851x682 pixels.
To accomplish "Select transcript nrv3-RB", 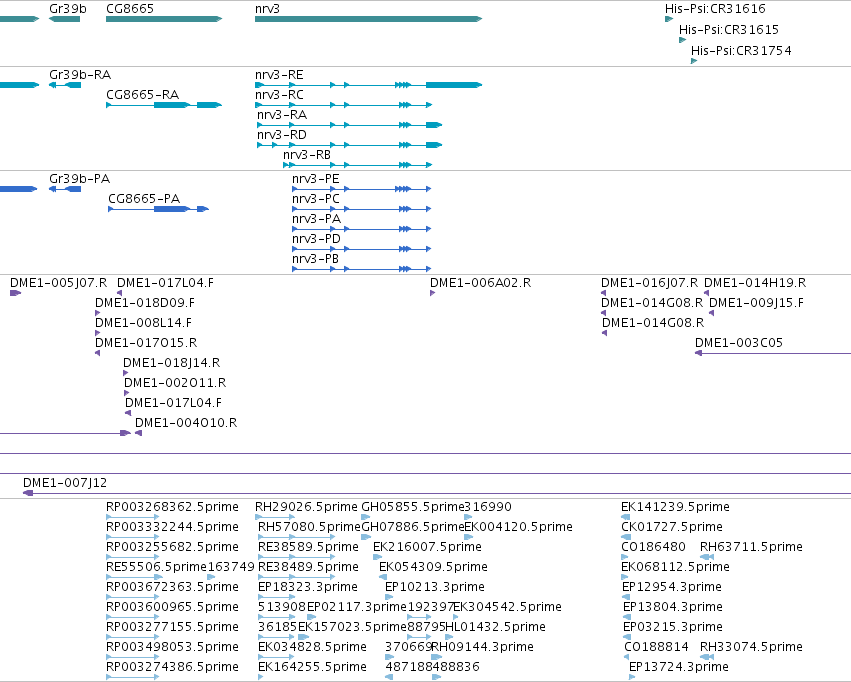I will coord(307,155).
